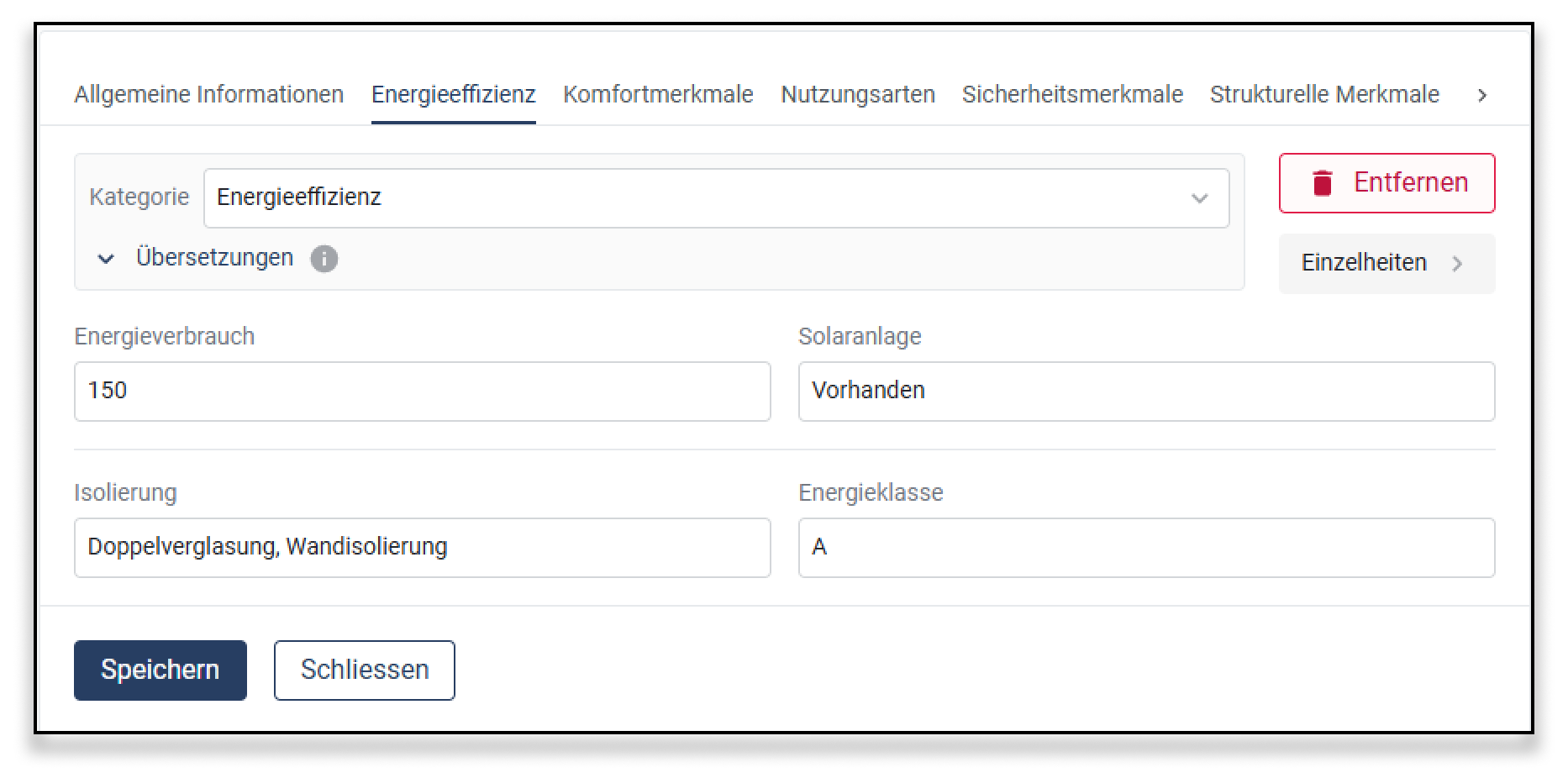Click the chevron arrow next to Einzelheiten

point(1457,264)
